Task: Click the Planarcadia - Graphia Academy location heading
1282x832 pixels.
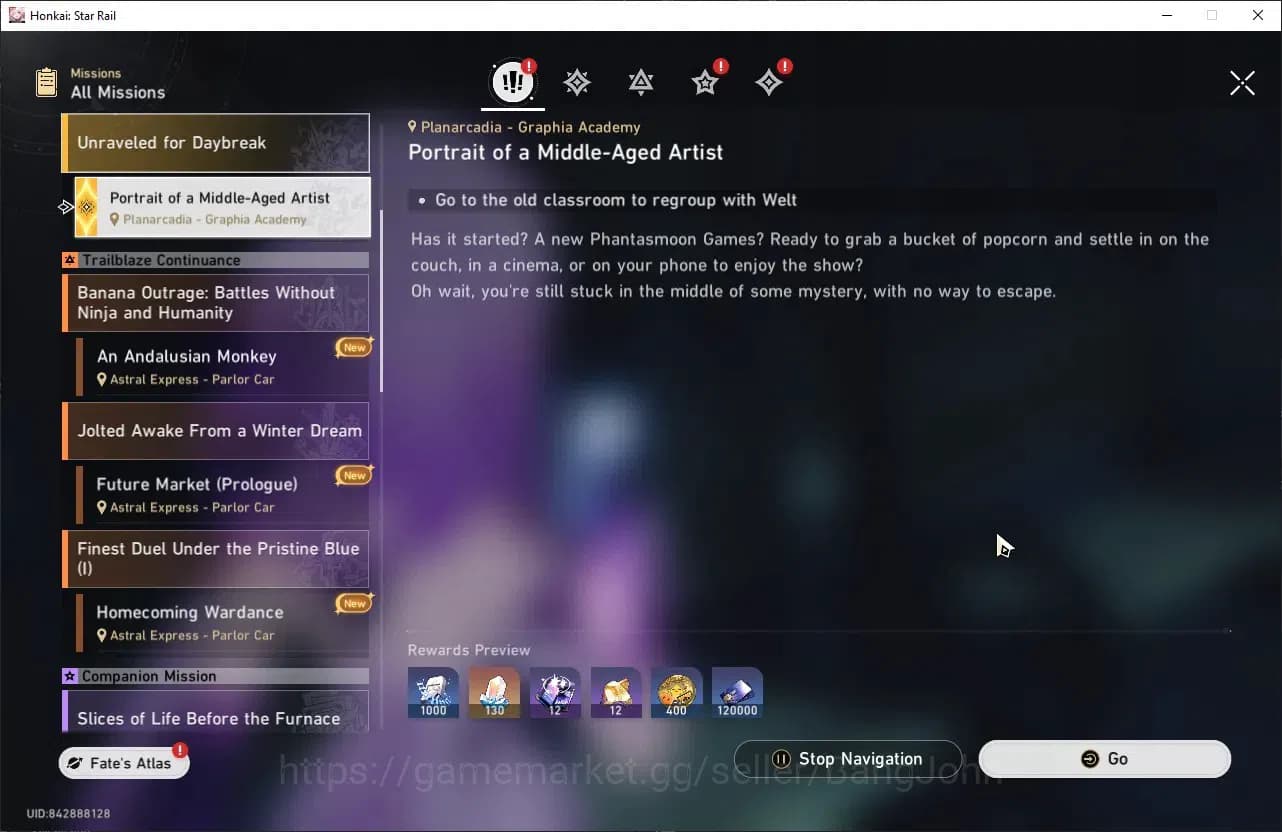Action: tap(530, 127)
